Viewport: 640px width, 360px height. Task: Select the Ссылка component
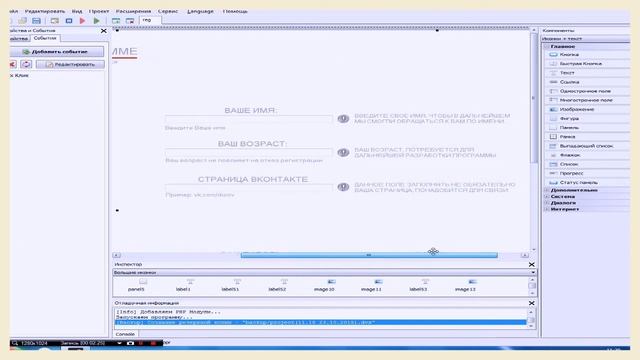(x=587, y=82)
